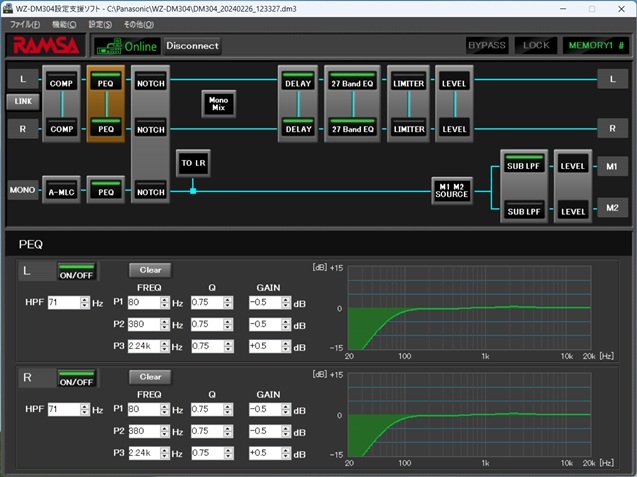This screenshot has height=477, width=637.
Task: Open the upper SUB LPF block
Action: coord(524,166)
